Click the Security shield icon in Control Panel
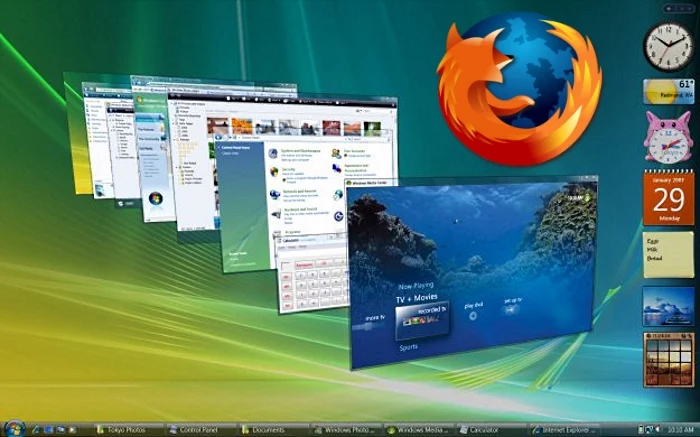The image size is (700, 437). 274,172
